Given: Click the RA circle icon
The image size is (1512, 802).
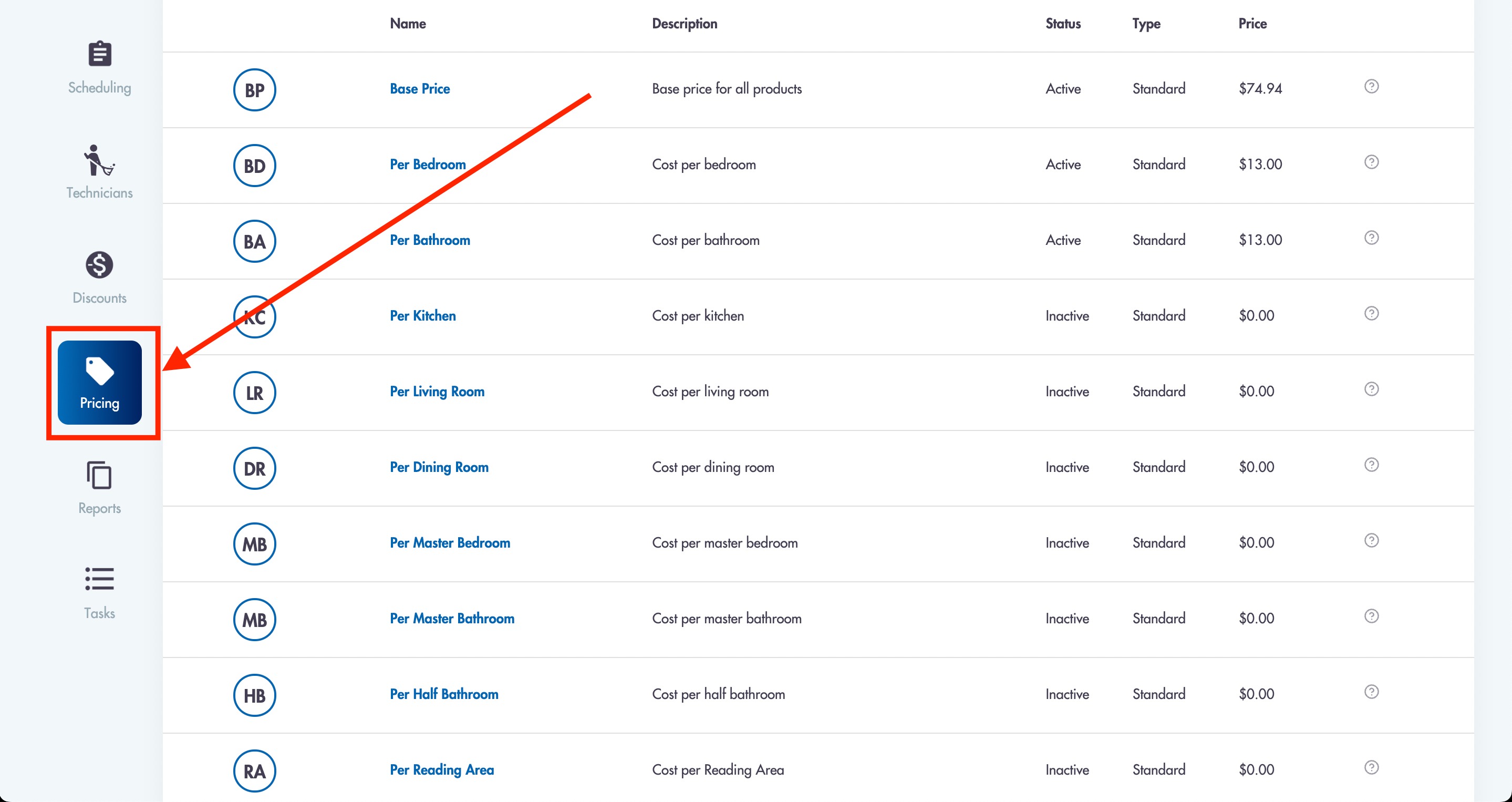Looking at the screenshot, I should (254, 772).
